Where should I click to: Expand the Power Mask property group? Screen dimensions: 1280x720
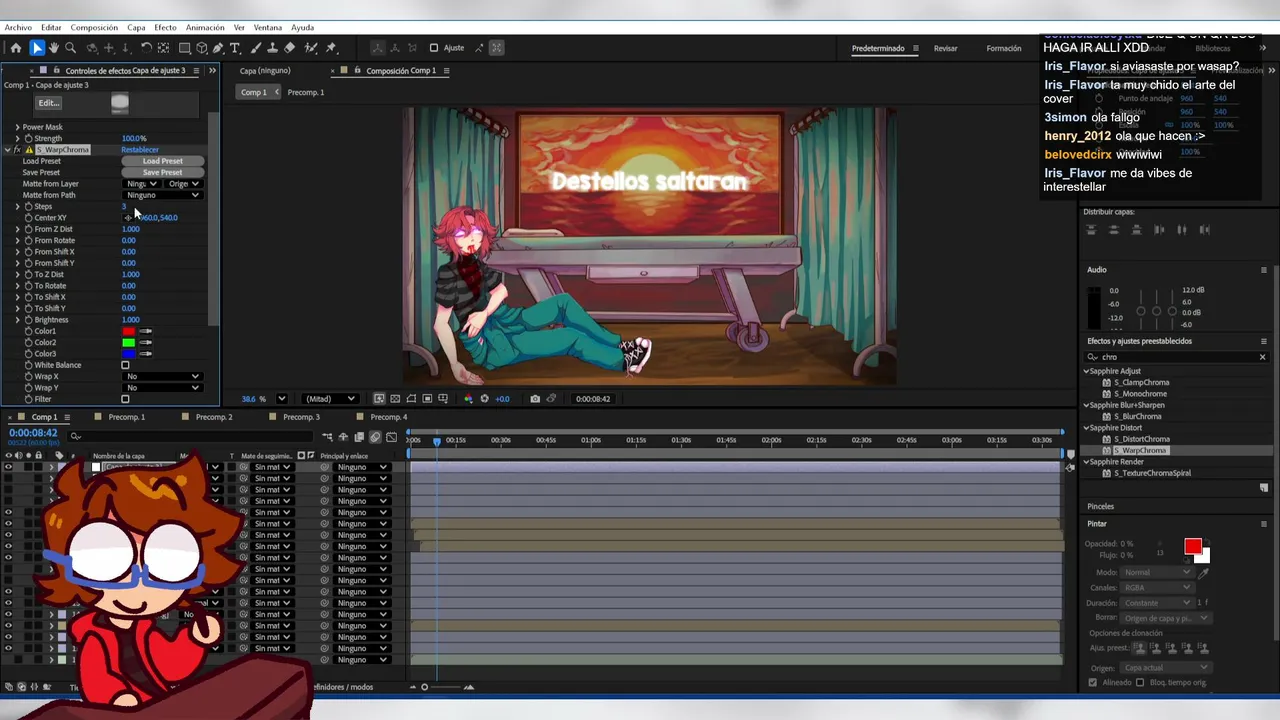tap(17, 128)
